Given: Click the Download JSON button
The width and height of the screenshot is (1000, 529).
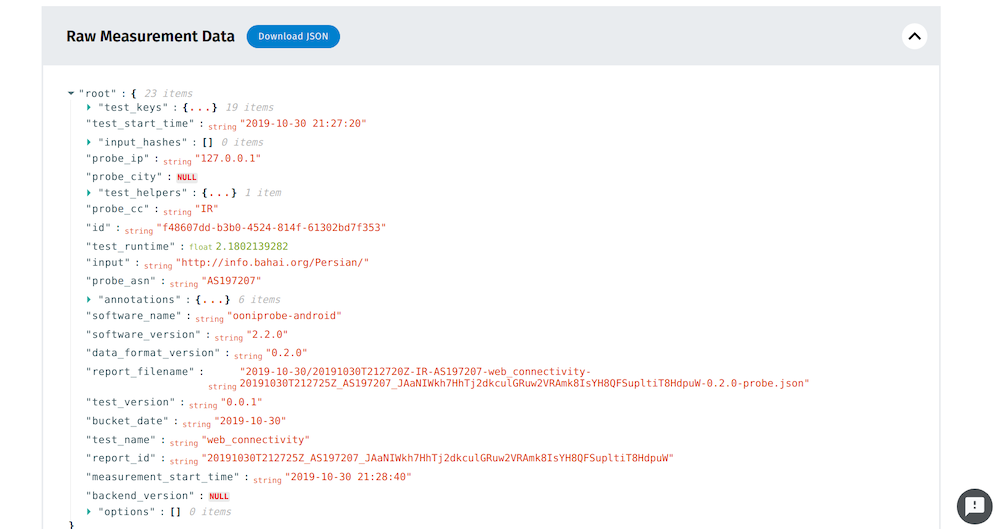Looking at the screenshot, I should pos(293,37).
